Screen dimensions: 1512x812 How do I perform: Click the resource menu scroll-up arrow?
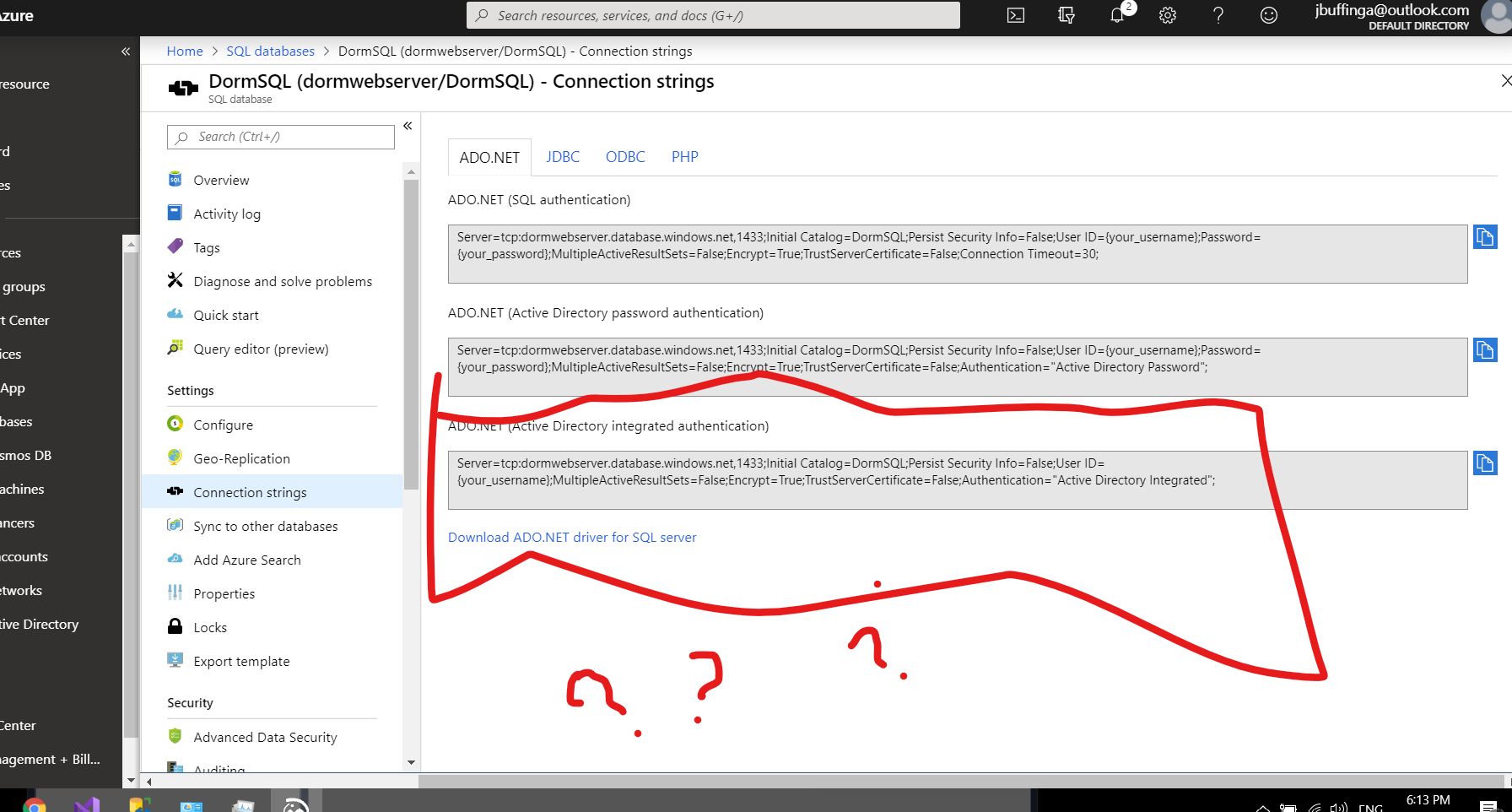pyautogui.click(x=411, y=171)
